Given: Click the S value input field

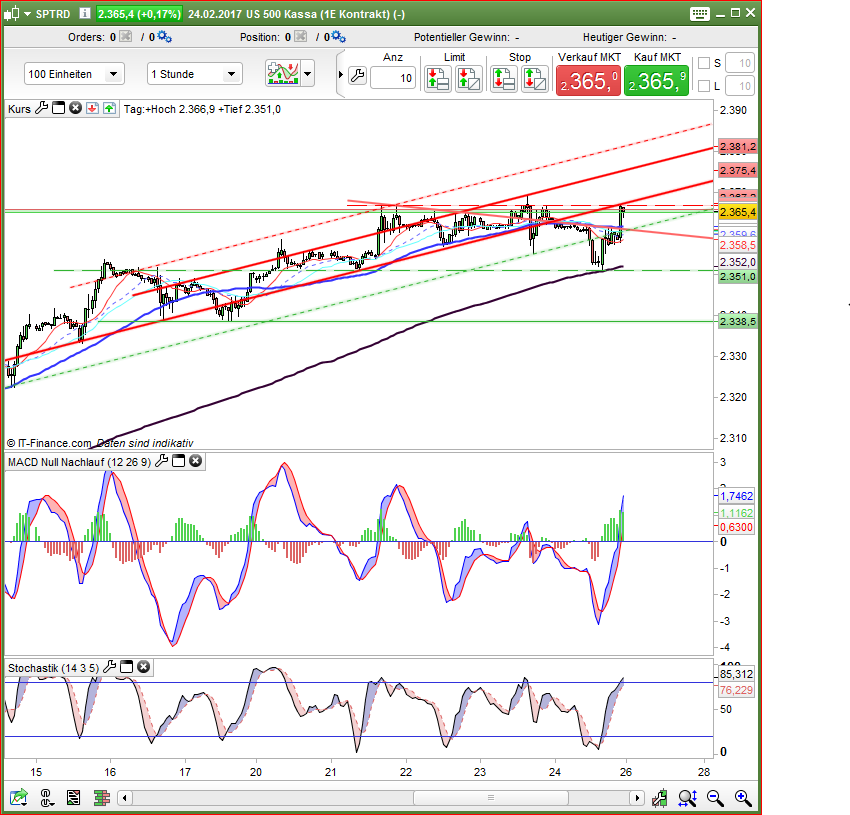Looking at the screenshot, I should point(739,63).
